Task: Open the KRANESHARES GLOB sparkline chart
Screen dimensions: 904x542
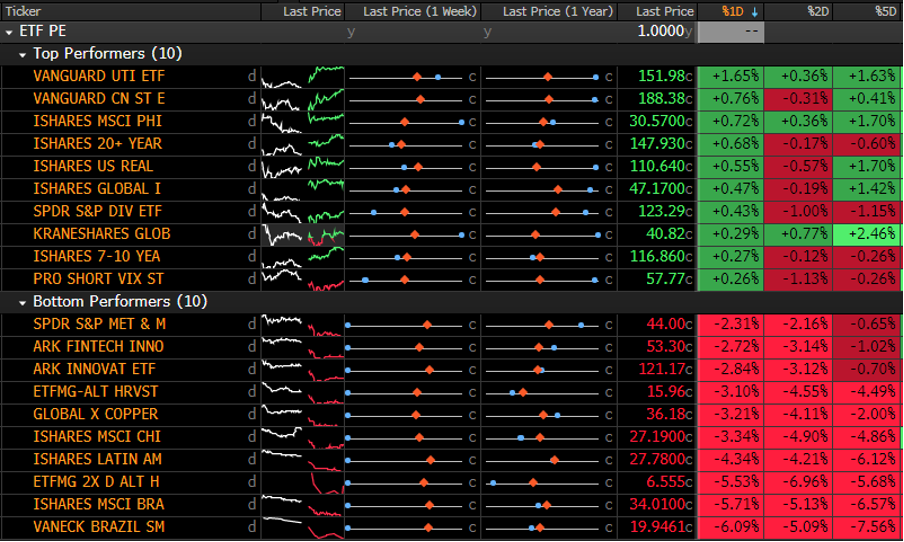Action: [x=303, y=235]
